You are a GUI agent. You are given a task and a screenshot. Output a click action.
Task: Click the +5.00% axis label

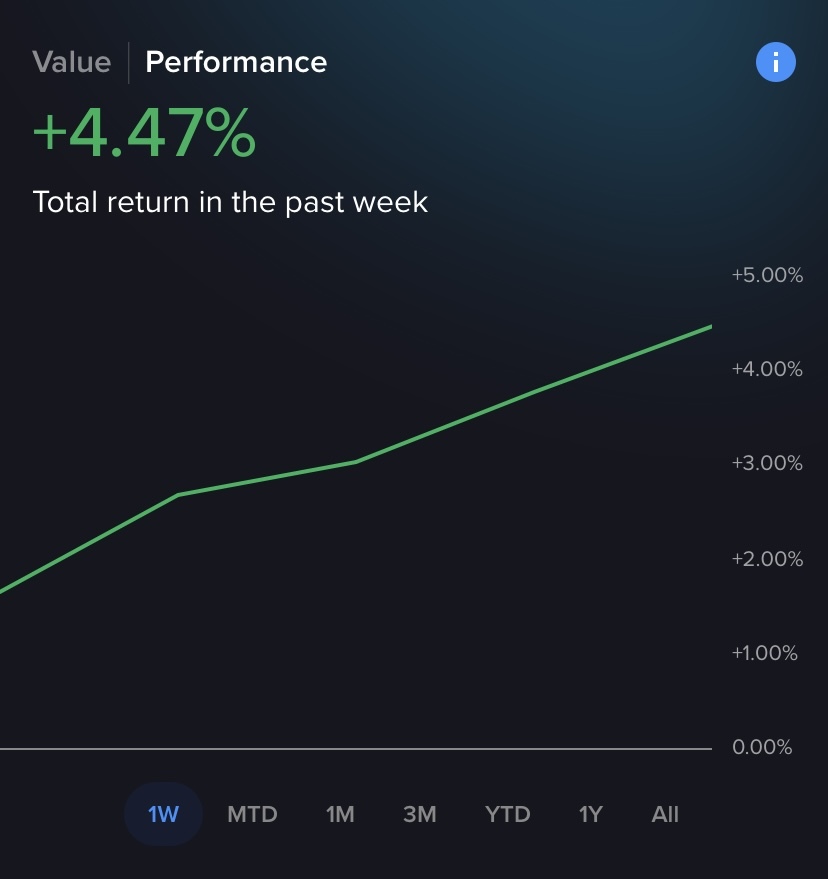coord(767,275)
